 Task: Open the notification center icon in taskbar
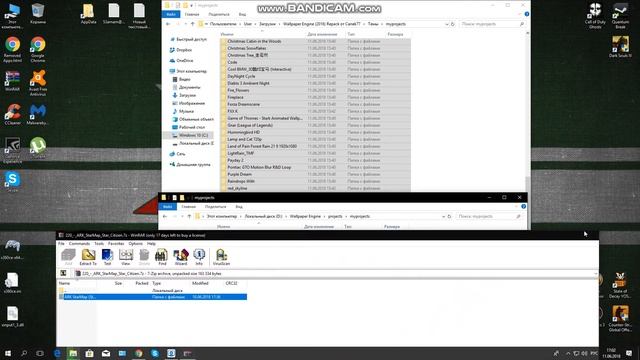(x=629, y=353)
